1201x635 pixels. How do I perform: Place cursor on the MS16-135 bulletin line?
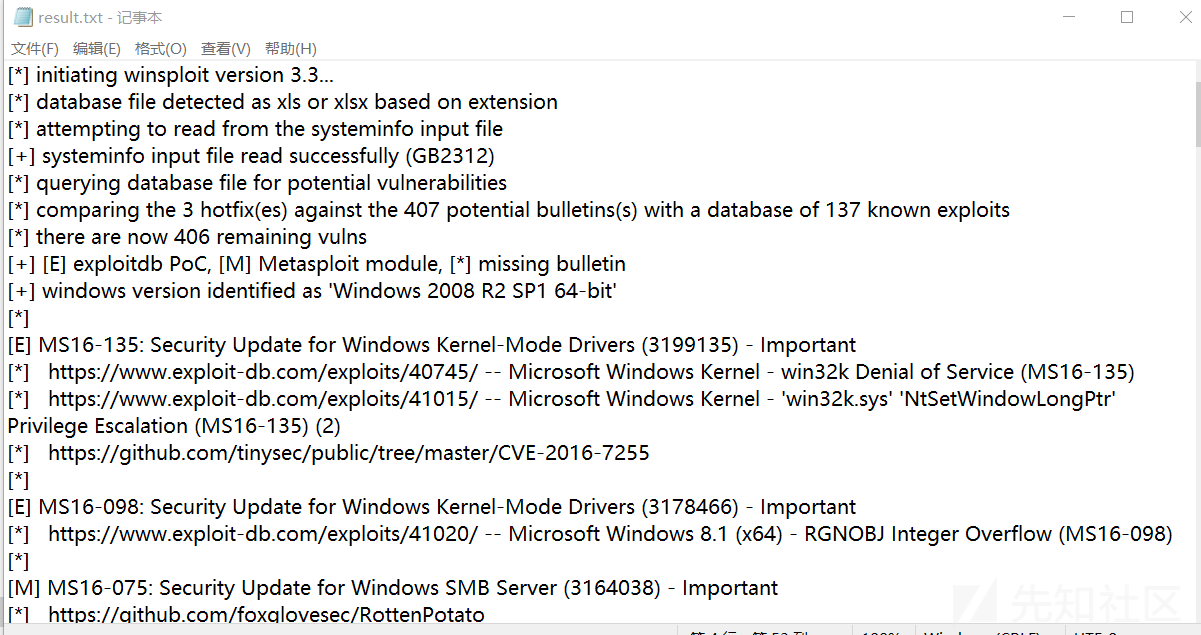pyautogui.click(x=432, y=345)
